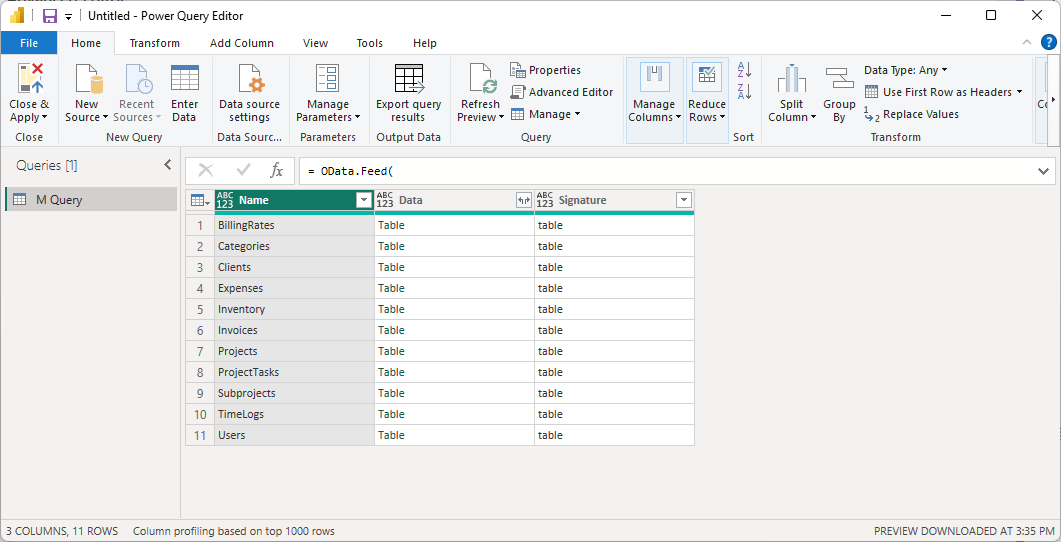Viewport: 1061px width, 542px height.
Task: Open Signature column filter dropdown
Action: (x=684, y=200)
